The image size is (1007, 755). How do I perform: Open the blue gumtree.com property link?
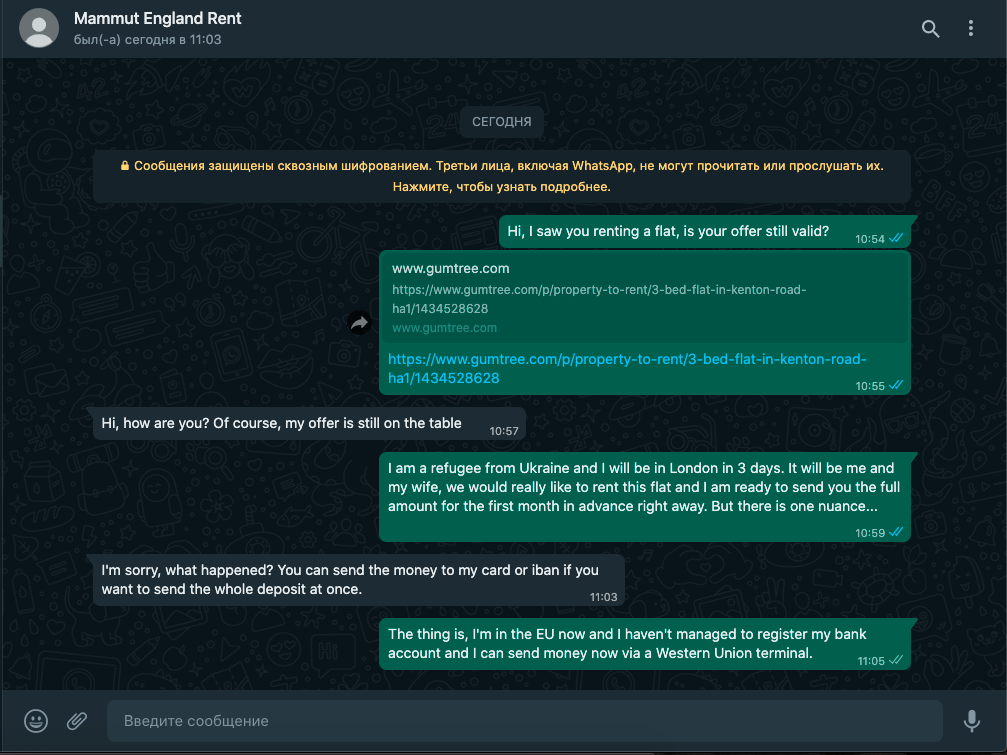point(627,369)
